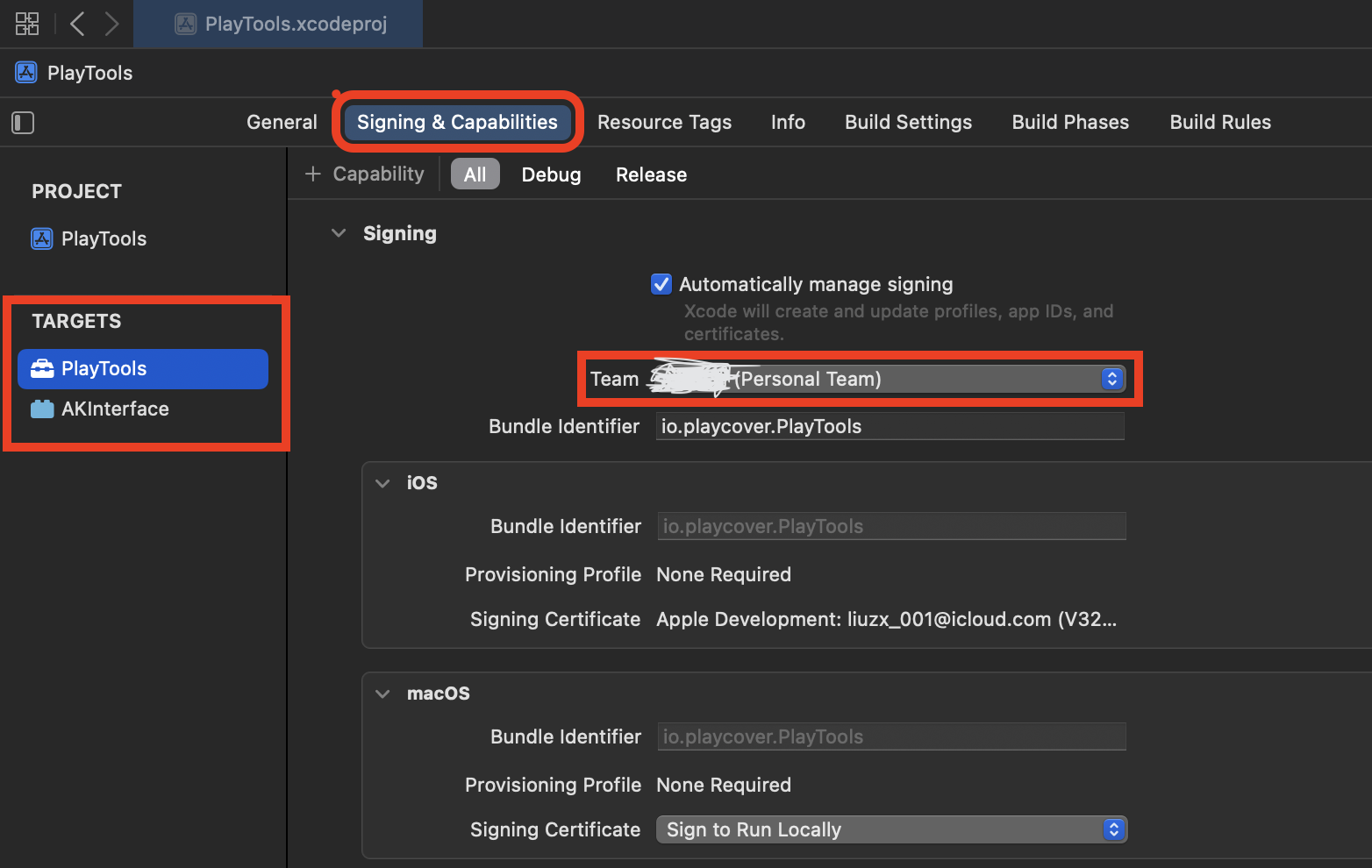Viewport: 1372px width, 868px height.
Task: Filter capabilities by Release configuration
Action: click(651, 174)
